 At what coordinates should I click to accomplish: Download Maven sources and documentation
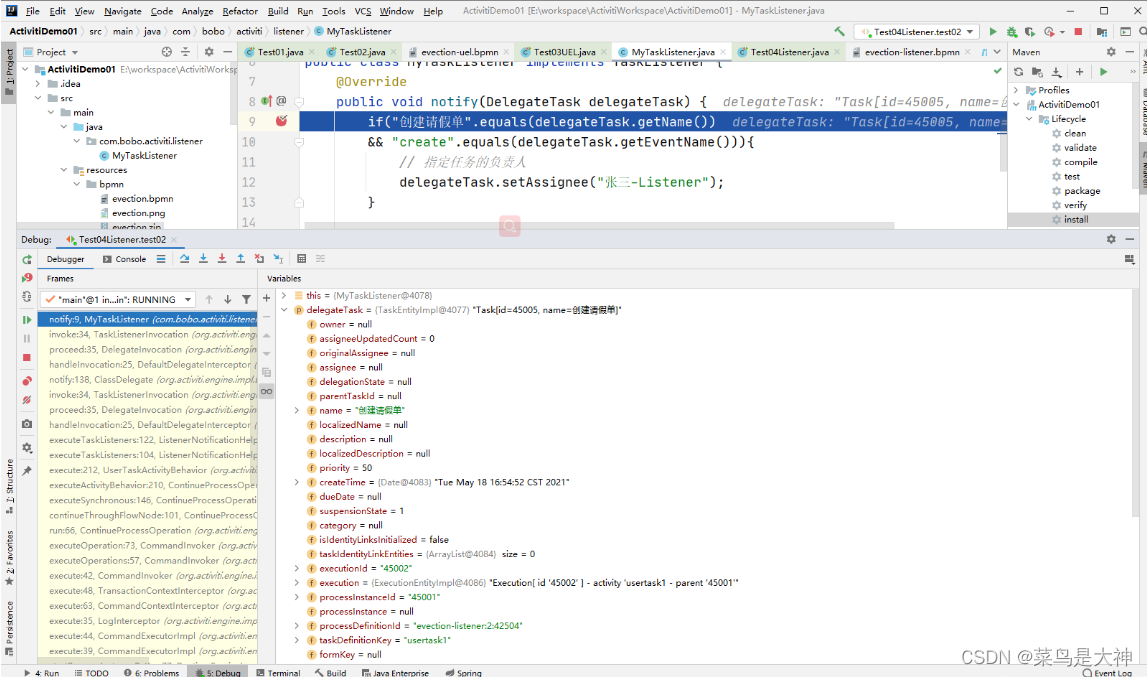pyautogui.click(x=1056, y=72)
